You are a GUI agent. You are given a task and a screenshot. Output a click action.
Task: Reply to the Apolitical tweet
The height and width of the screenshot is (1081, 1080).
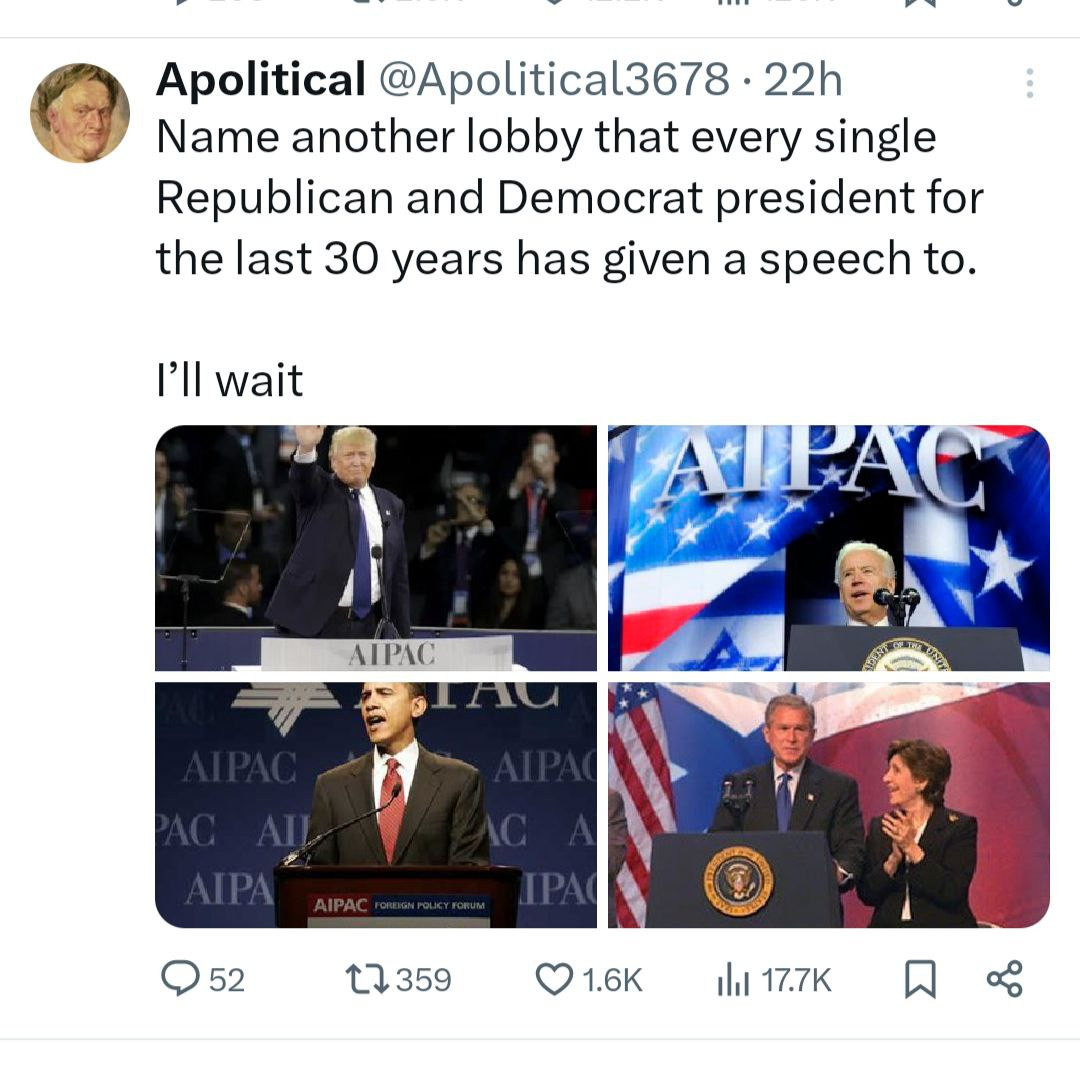(181, 979)
